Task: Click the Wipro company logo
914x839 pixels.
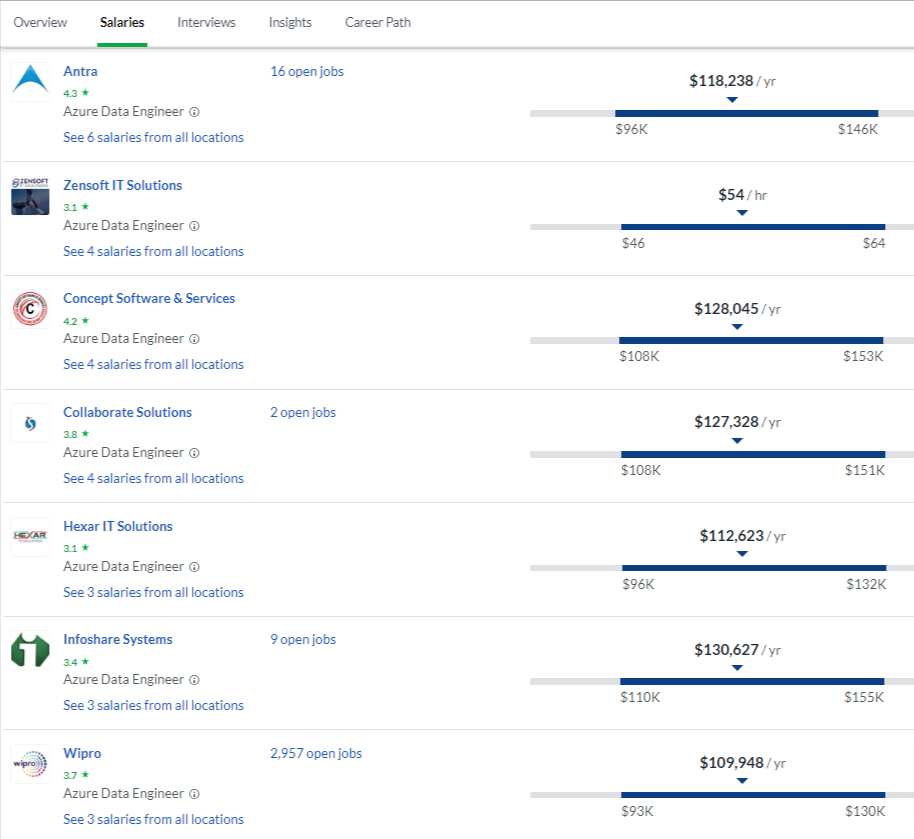Action: click(30, 764)
